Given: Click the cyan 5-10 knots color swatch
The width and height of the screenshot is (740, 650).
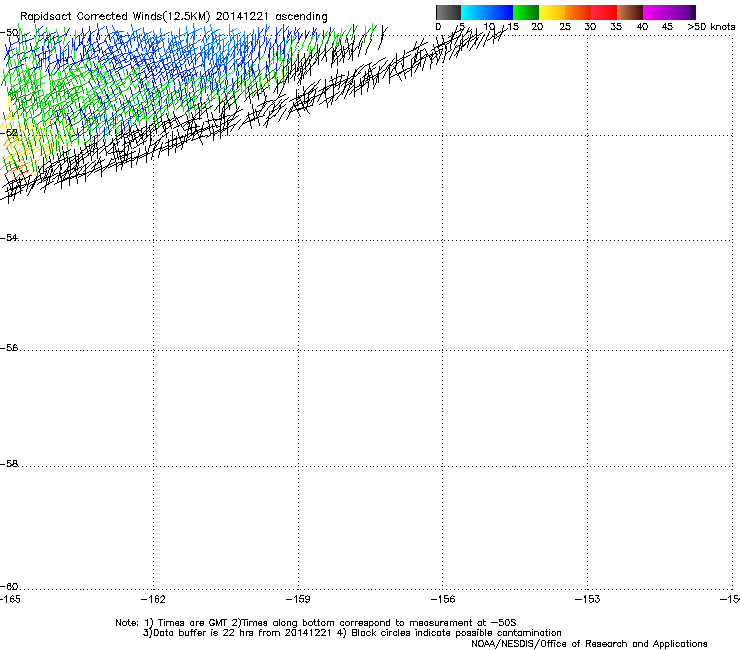Looking at the screenshot, I should pyautogui.click(x=474, y=12).
